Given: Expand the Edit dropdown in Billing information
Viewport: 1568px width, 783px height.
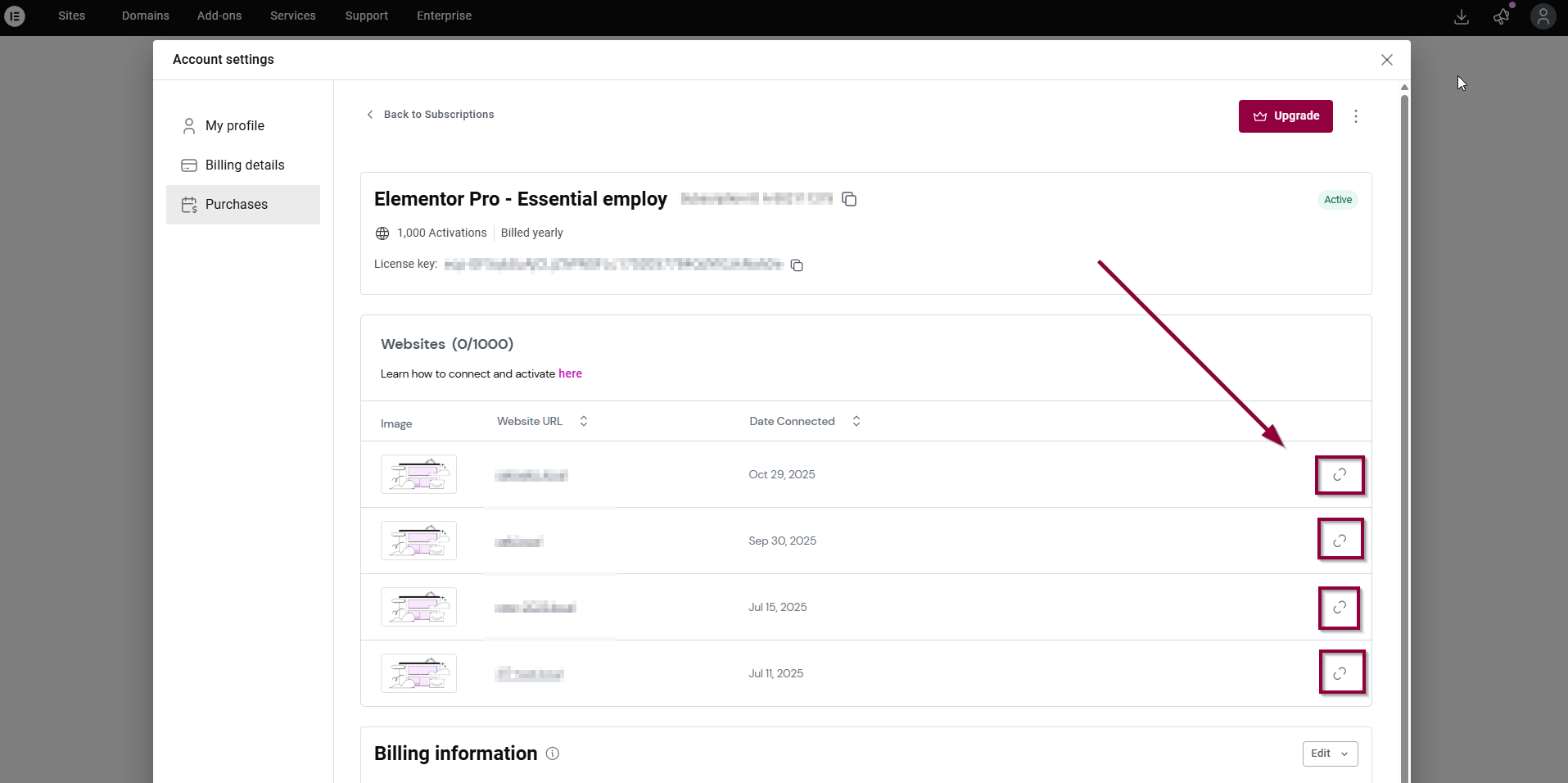Looking at the screenshot, I should coord(1330,754).
